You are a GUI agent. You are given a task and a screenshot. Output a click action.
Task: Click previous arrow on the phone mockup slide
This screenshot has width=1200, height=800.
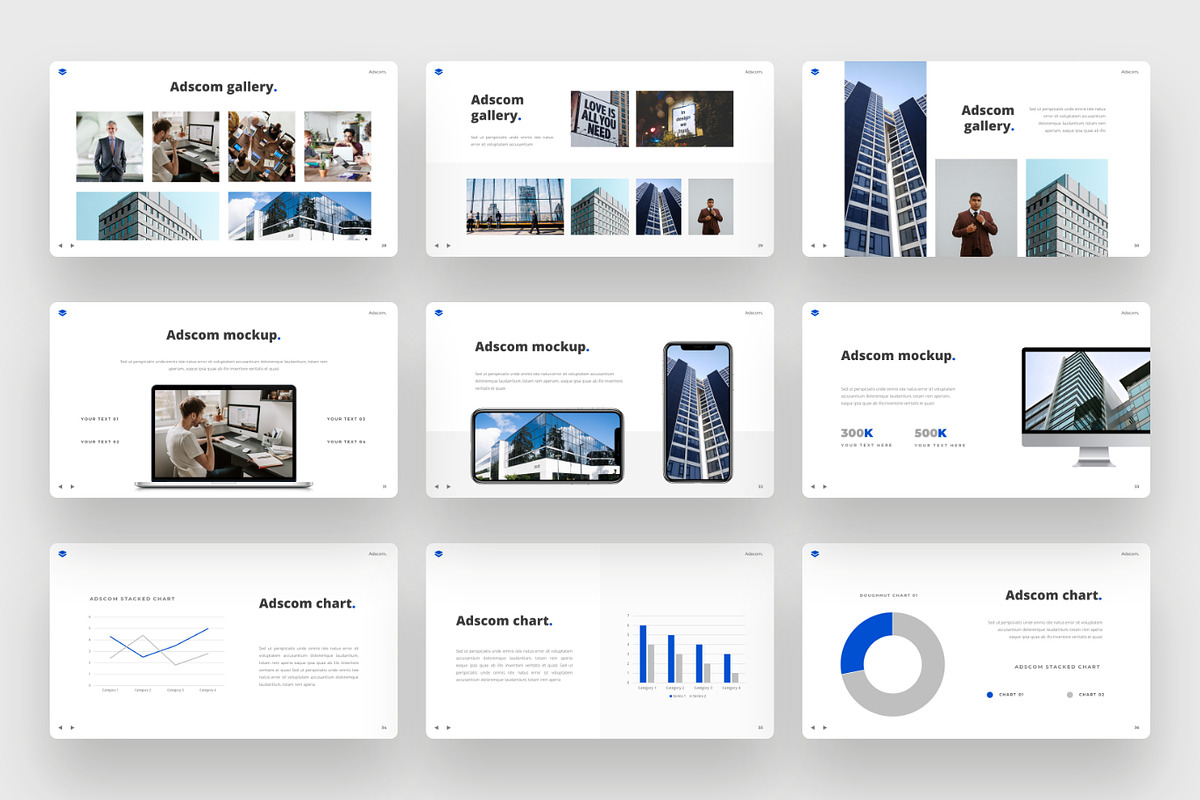point(436,486)
